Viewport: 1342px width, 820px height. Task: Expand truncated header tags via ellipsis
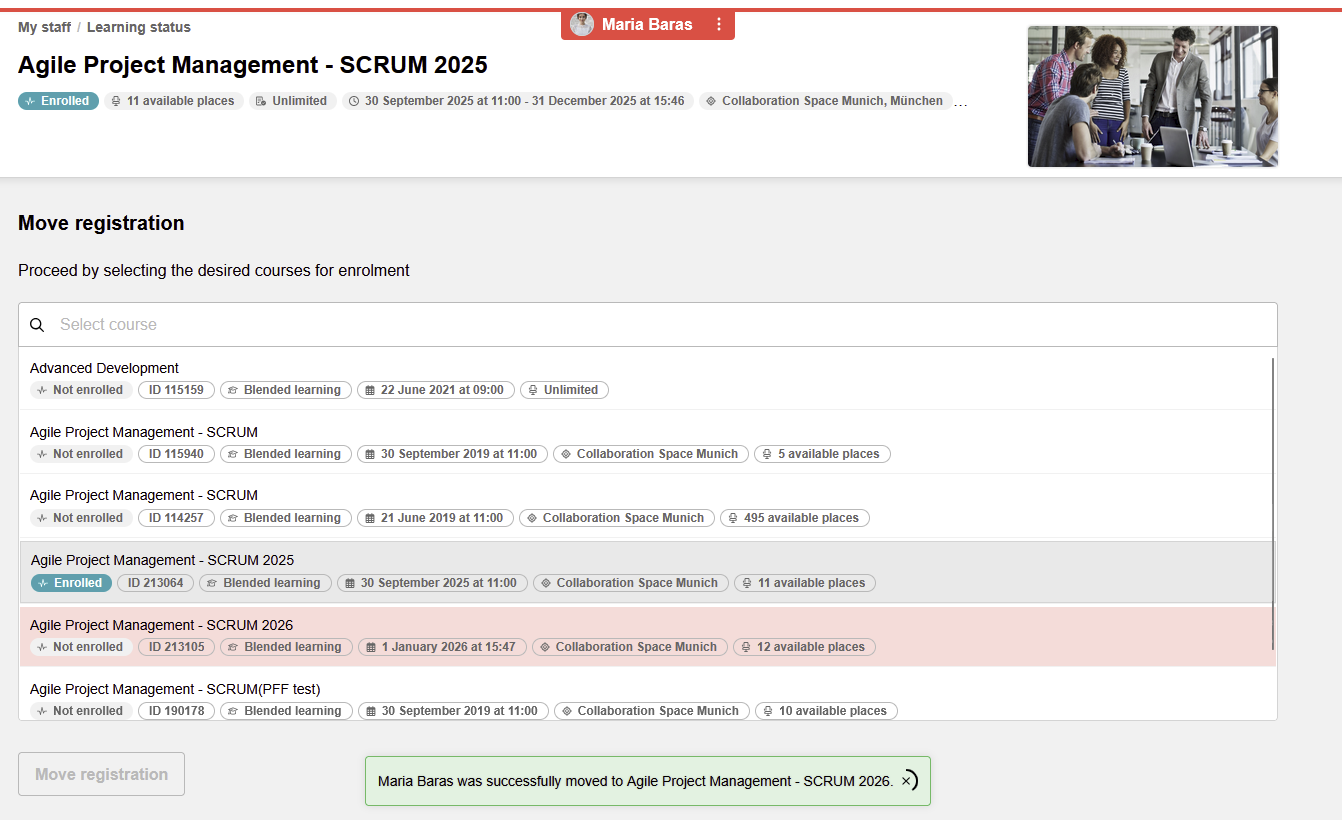[960, 102]
